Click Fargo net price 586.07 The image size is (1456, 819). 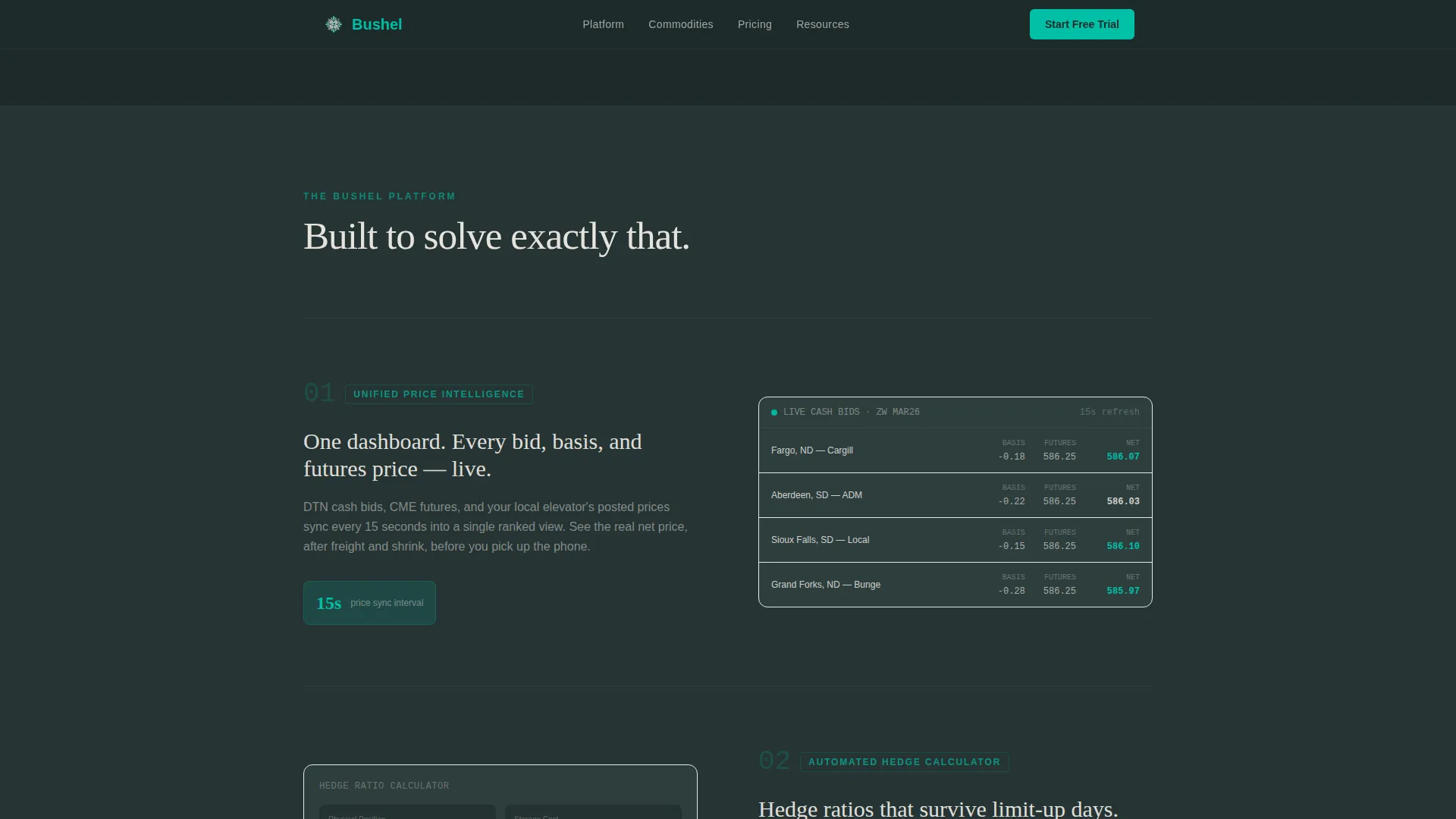1122,457
